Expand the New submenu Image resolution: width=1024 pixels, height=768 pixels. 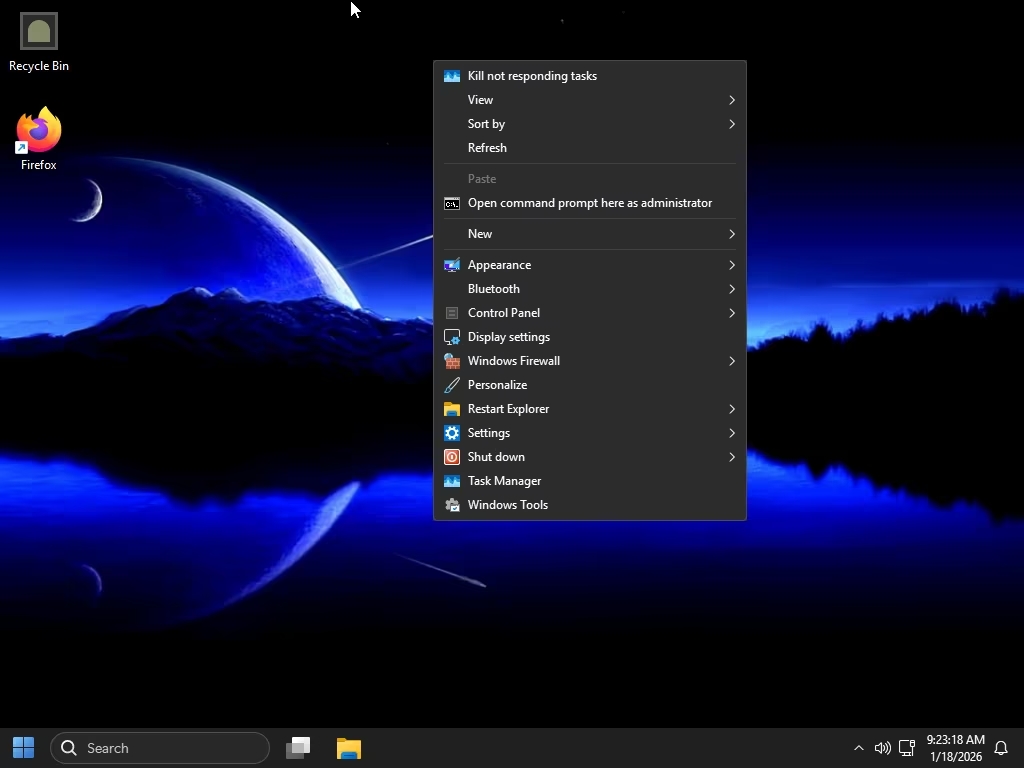click(590, 234)
